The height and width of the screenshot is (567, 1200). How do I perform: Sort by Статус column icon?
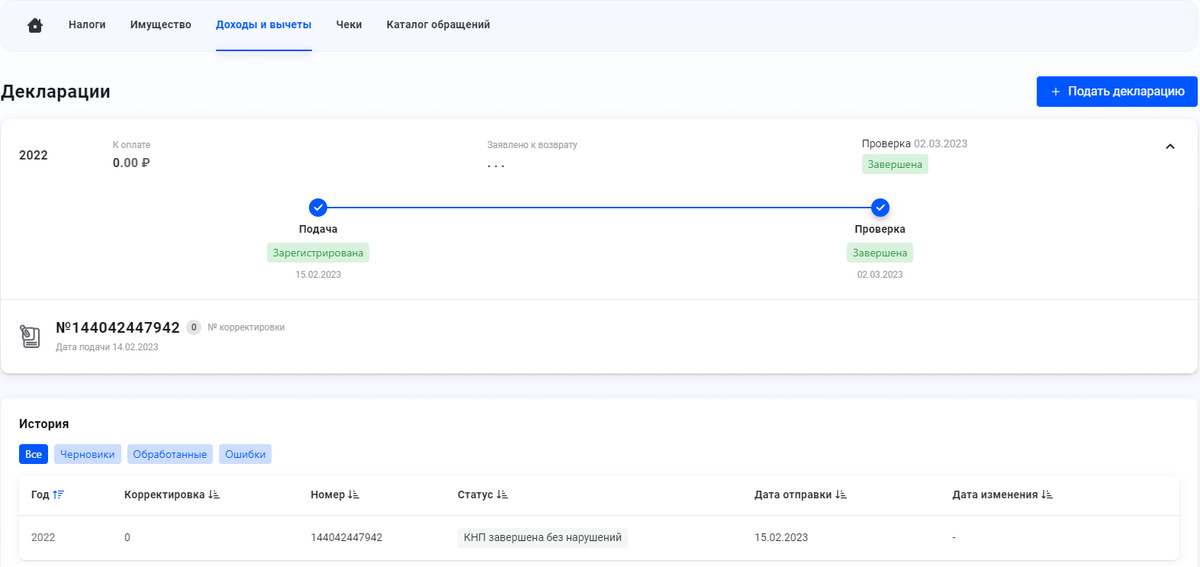point(502,495)
